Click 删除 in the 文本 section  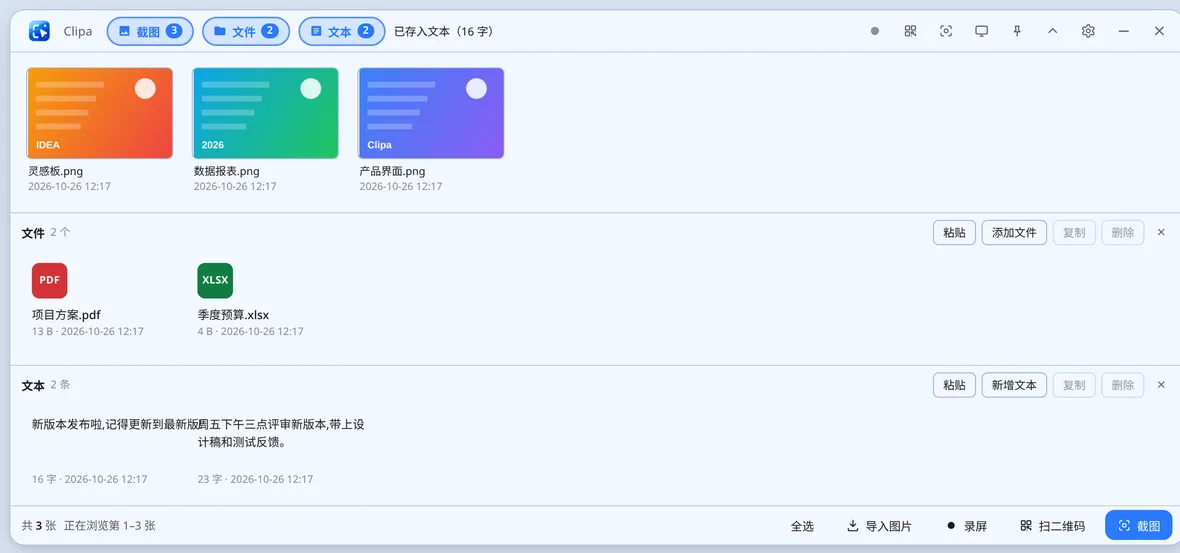1123,385
